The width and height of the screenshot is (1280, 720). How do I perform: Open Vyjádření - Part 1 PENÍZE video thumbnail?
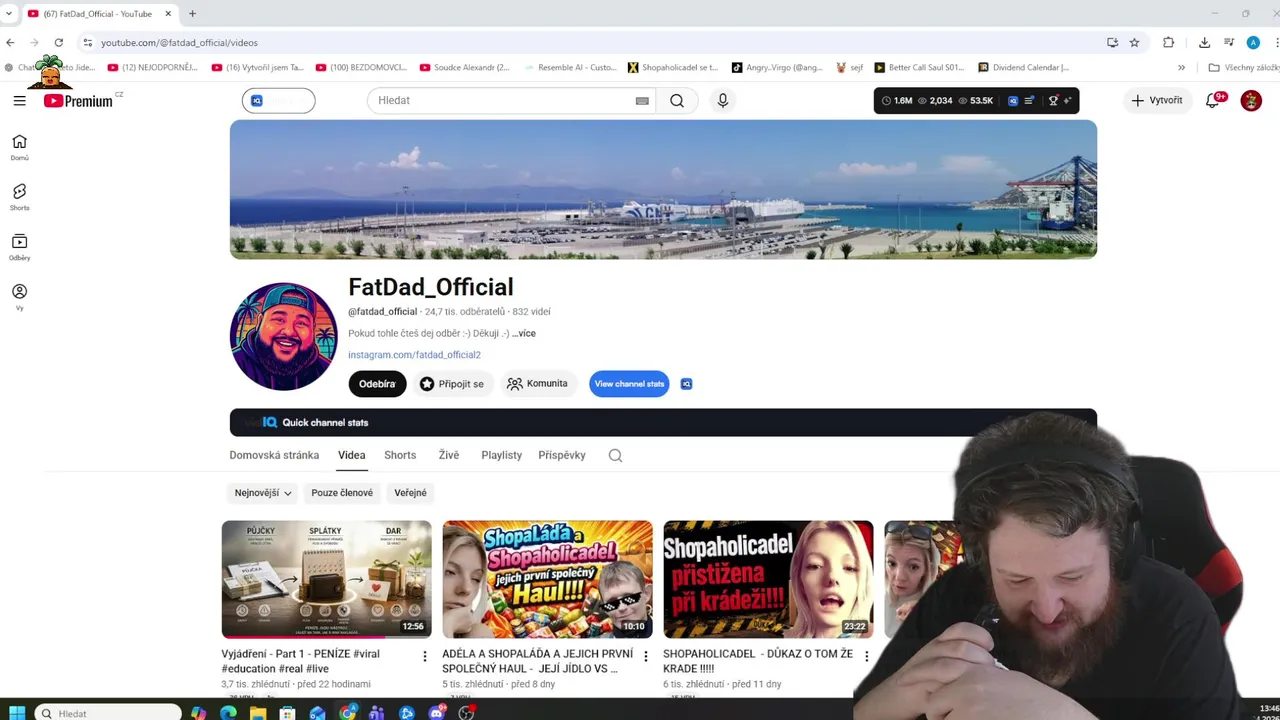tap(326, 579)
